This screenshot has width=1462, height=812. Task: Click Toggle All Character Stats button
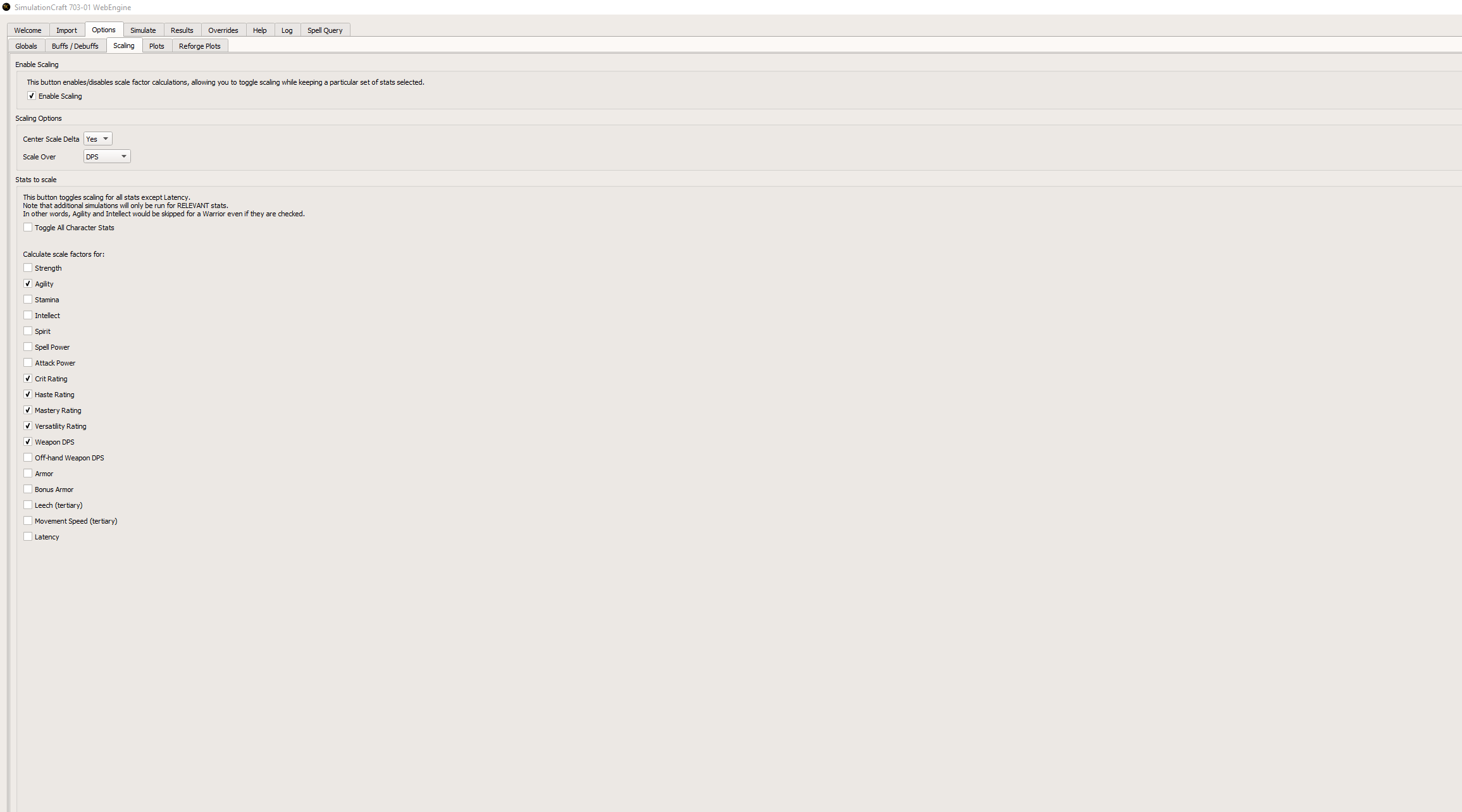[28, 227]
